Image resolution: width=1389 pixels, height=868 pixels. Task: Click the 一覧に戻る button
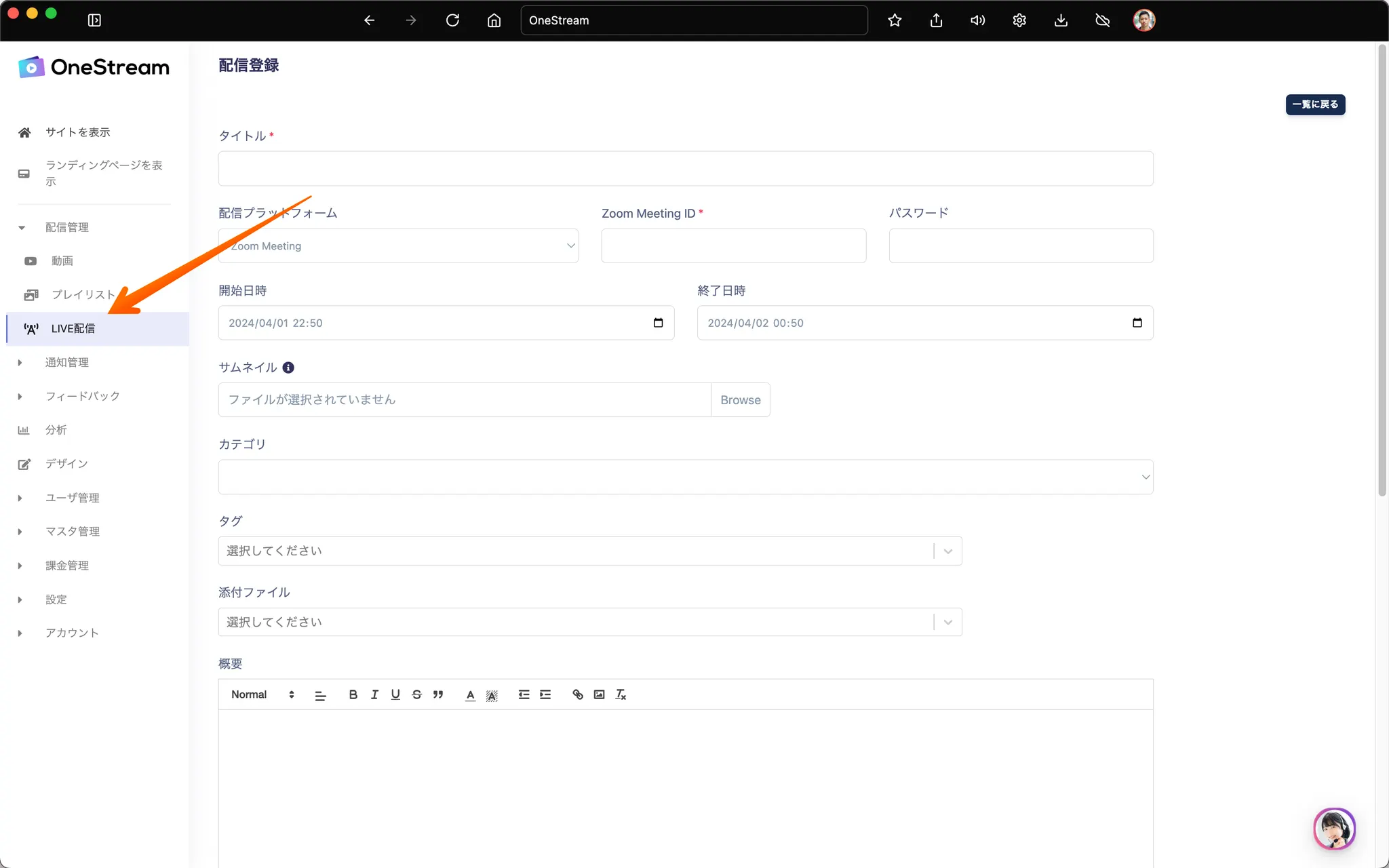[x=1315, y=104]
